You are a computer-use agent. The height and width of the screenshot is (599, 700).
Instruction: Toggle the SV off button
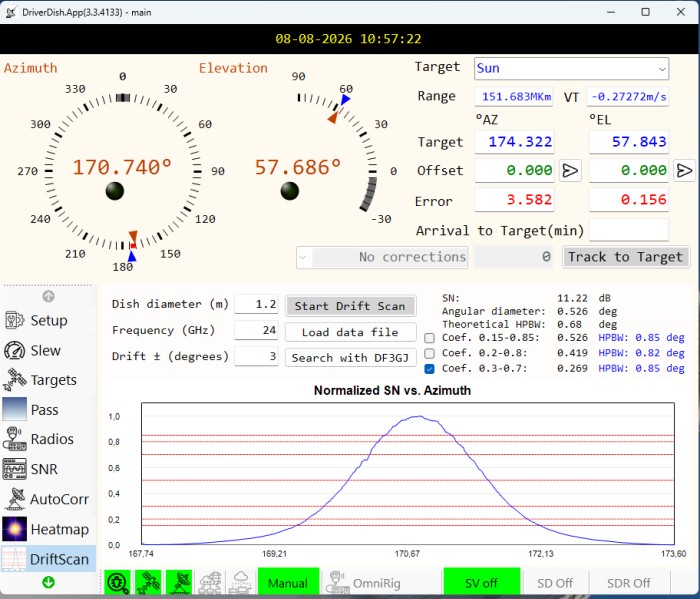[482, 583]
